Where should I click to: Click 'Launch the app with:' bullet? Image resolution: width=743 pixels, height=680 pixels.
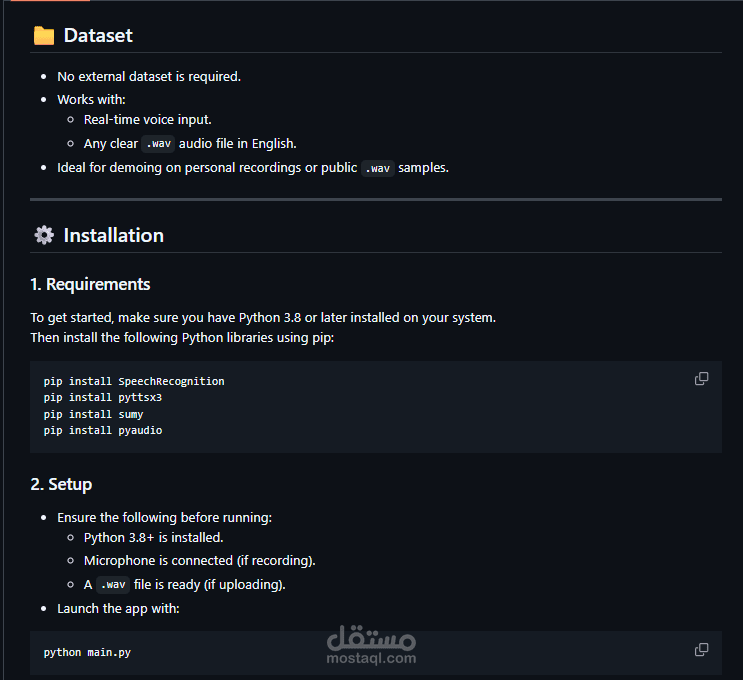pyautogui.click(x=118, y=608)
